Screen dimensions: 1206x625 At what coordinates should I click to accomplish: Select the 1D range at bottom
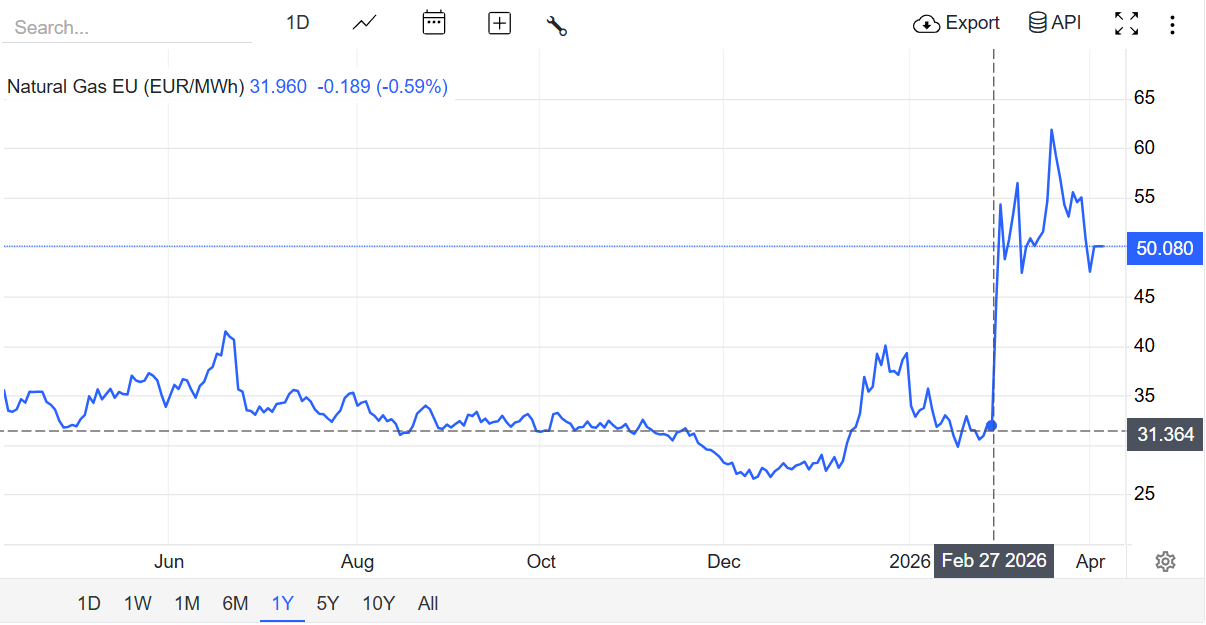tap(89, 603)
